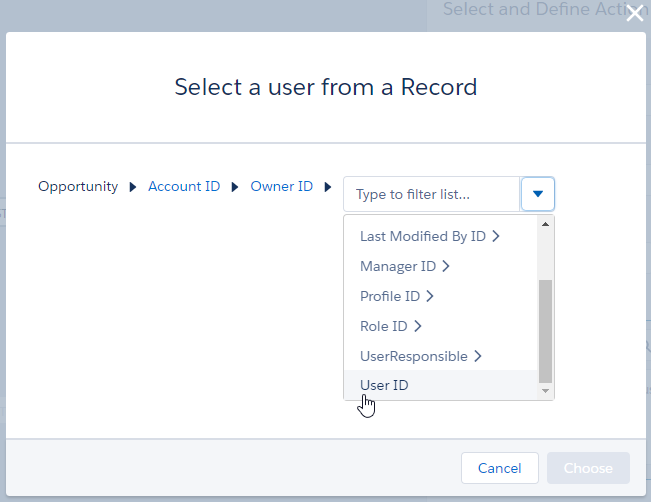Click the Owner ID breadcrumb link

(x=281, y=187)
